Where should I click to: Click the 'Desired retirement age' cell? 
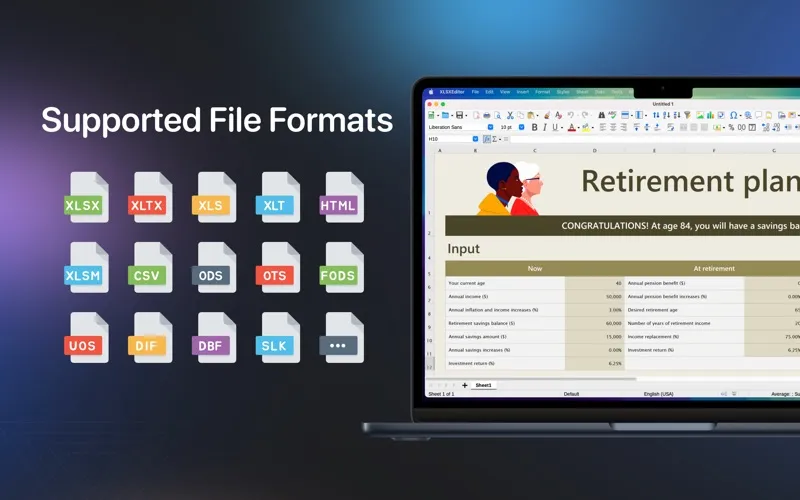(685, 310)
